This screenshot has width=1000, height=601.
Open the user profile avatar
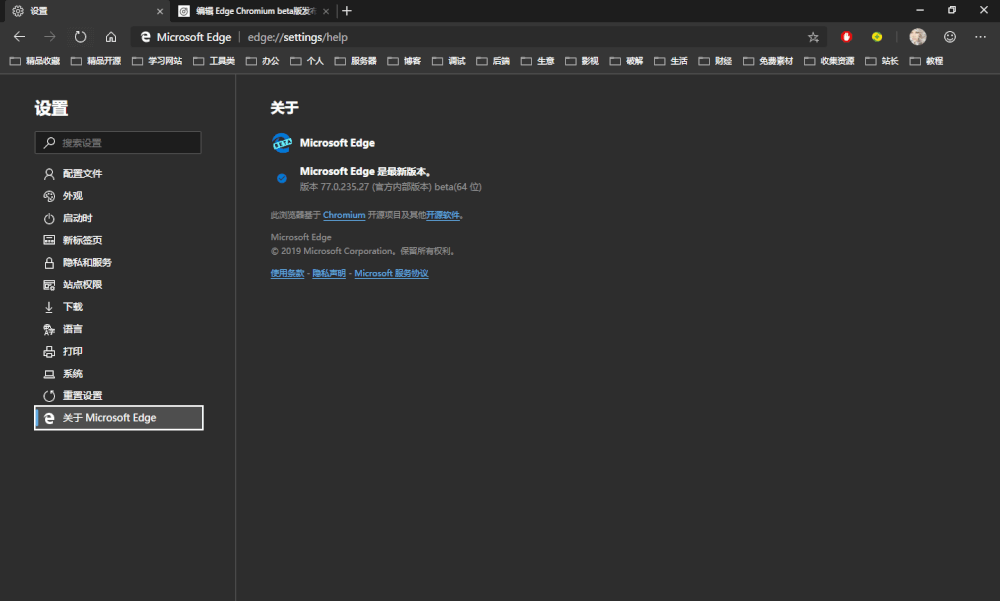pos(918,37)
